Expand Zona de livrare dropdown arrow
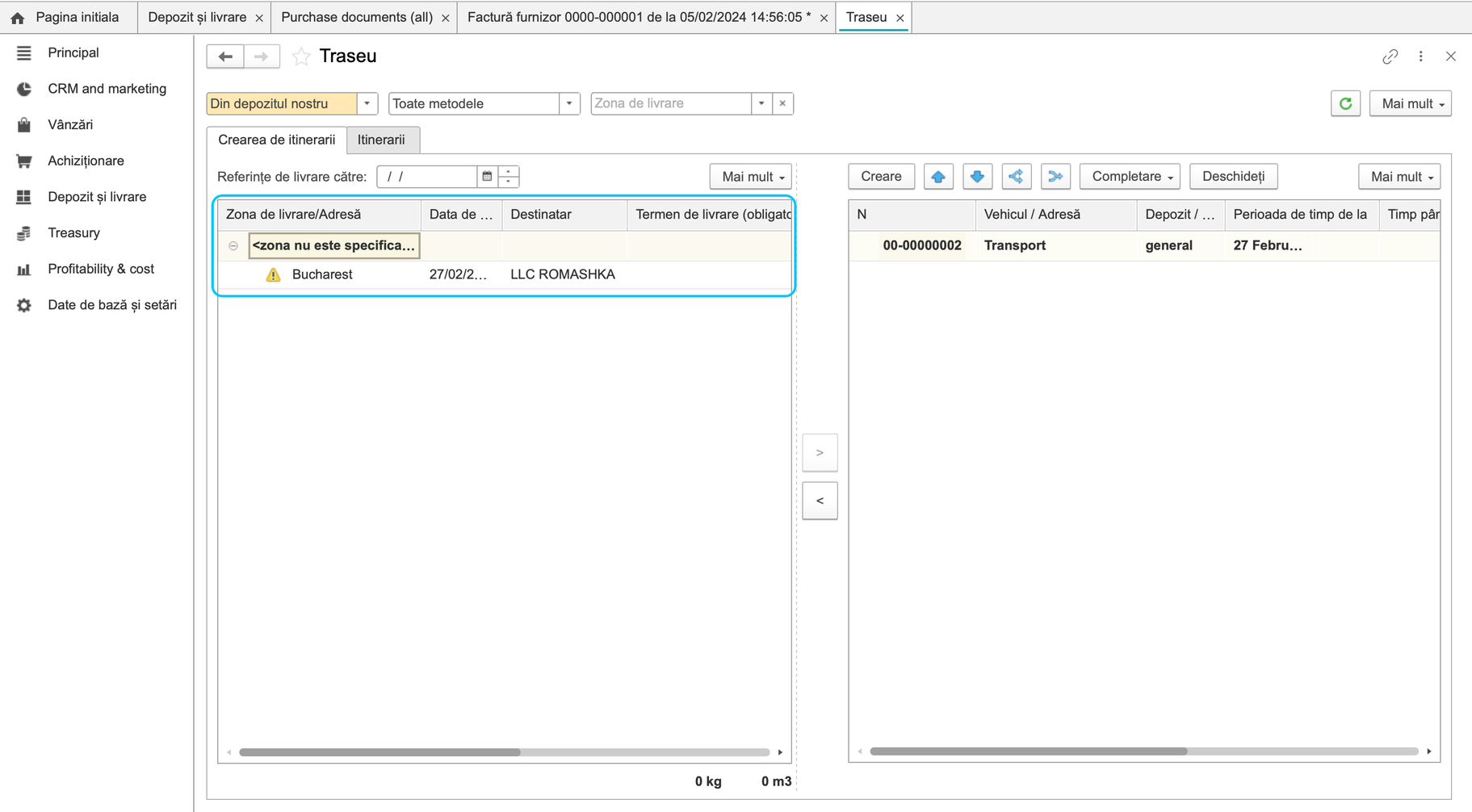This screenshot has width=1472, height=812. (761, 103)
